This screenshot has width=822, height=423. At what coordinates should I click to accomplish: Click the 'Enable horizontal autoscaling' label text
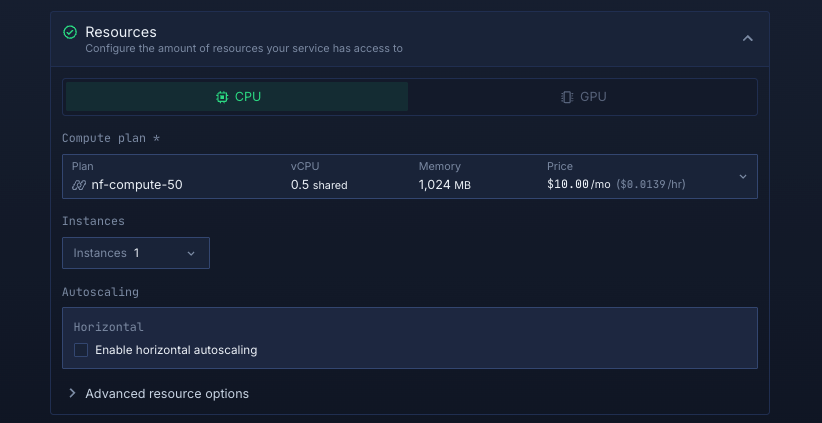(x=176, y=350)
